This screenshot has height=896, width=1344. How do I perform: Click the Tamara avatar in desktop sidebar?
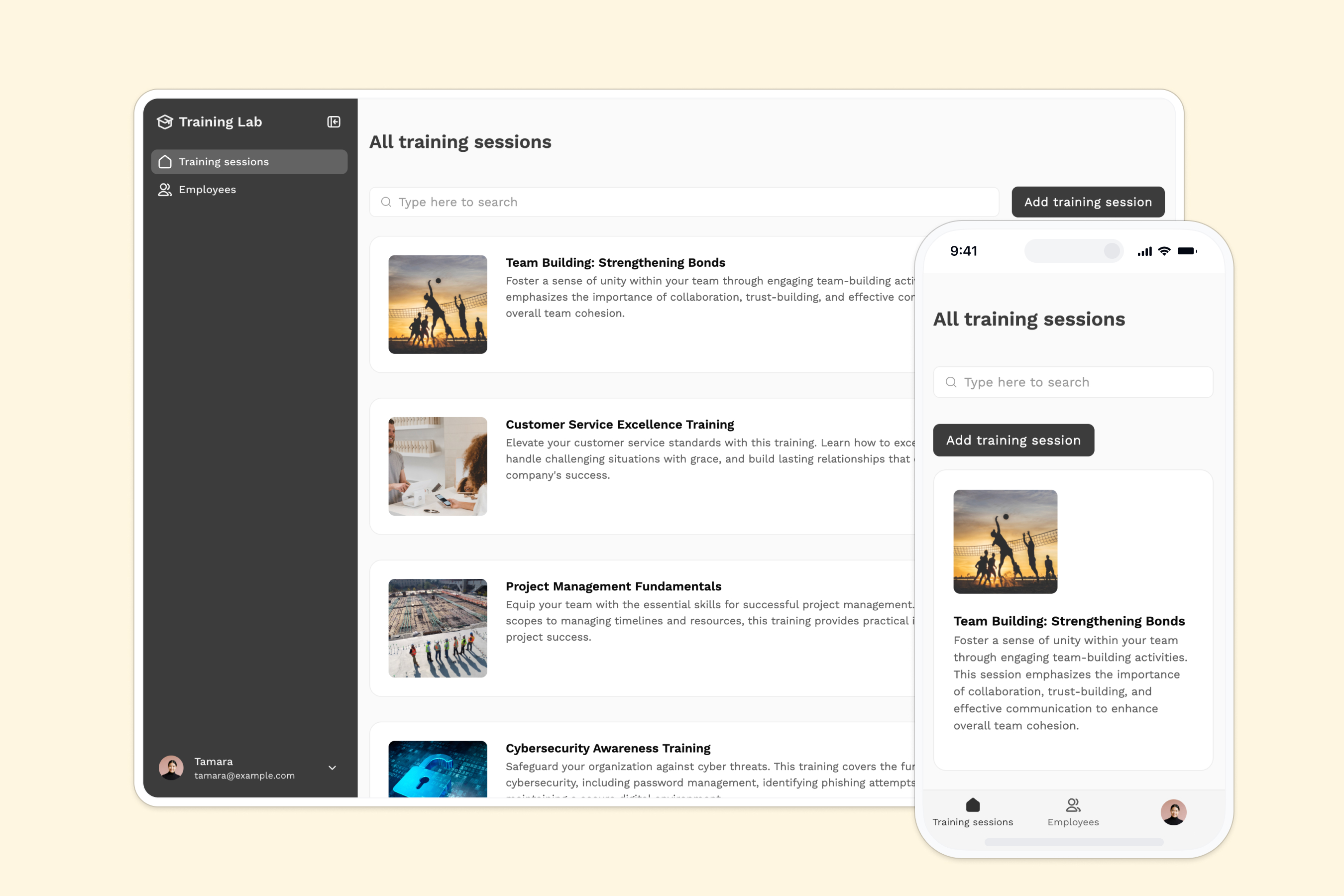171,768
